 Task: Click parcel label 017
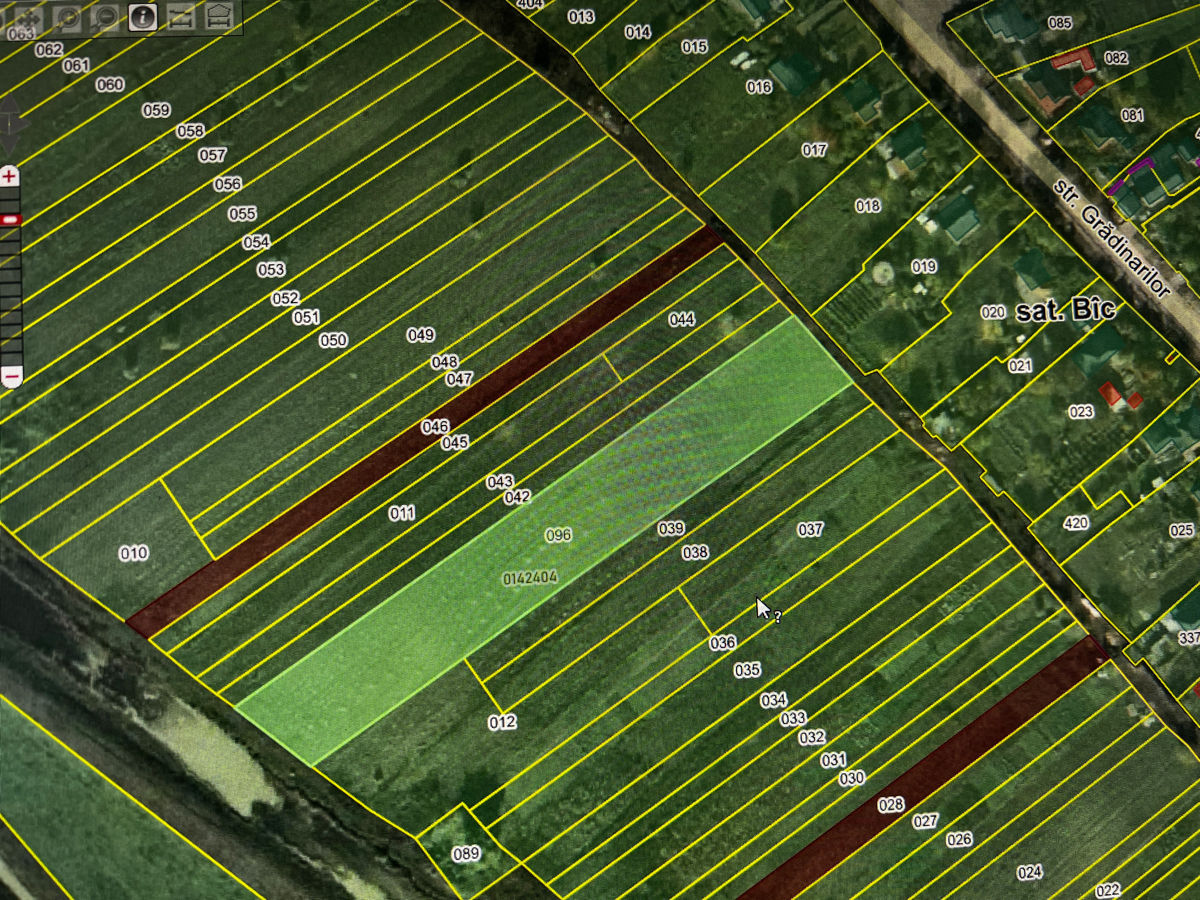pyautogui.click(x=815, y=150)
